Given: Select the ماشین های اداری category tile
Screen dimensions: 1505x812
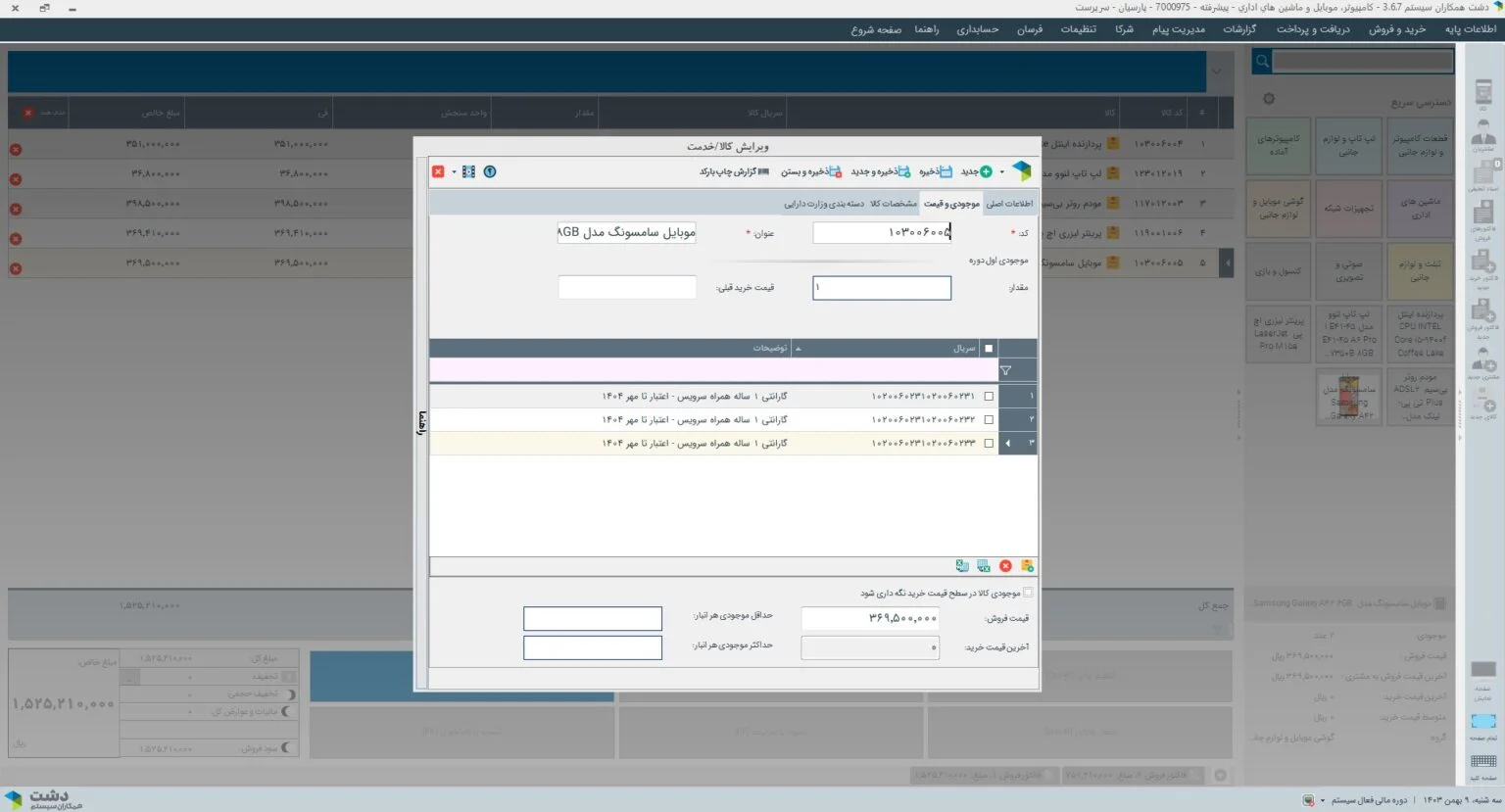Looking at the screenshot, I should [1420, 209].
